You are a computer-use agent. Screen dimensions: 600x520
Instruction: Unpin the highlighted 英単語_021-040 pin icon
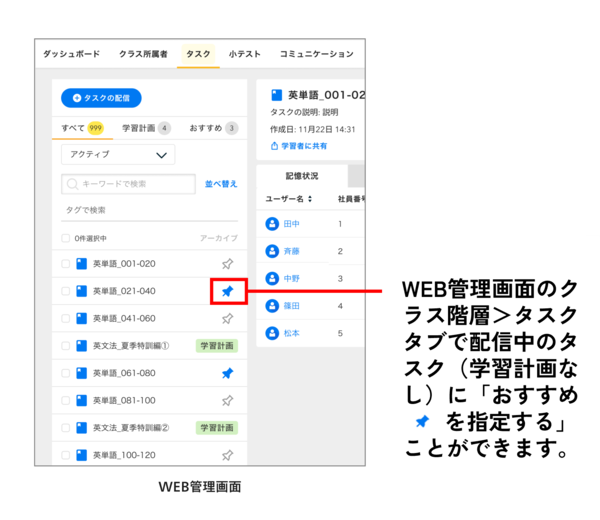227,291
